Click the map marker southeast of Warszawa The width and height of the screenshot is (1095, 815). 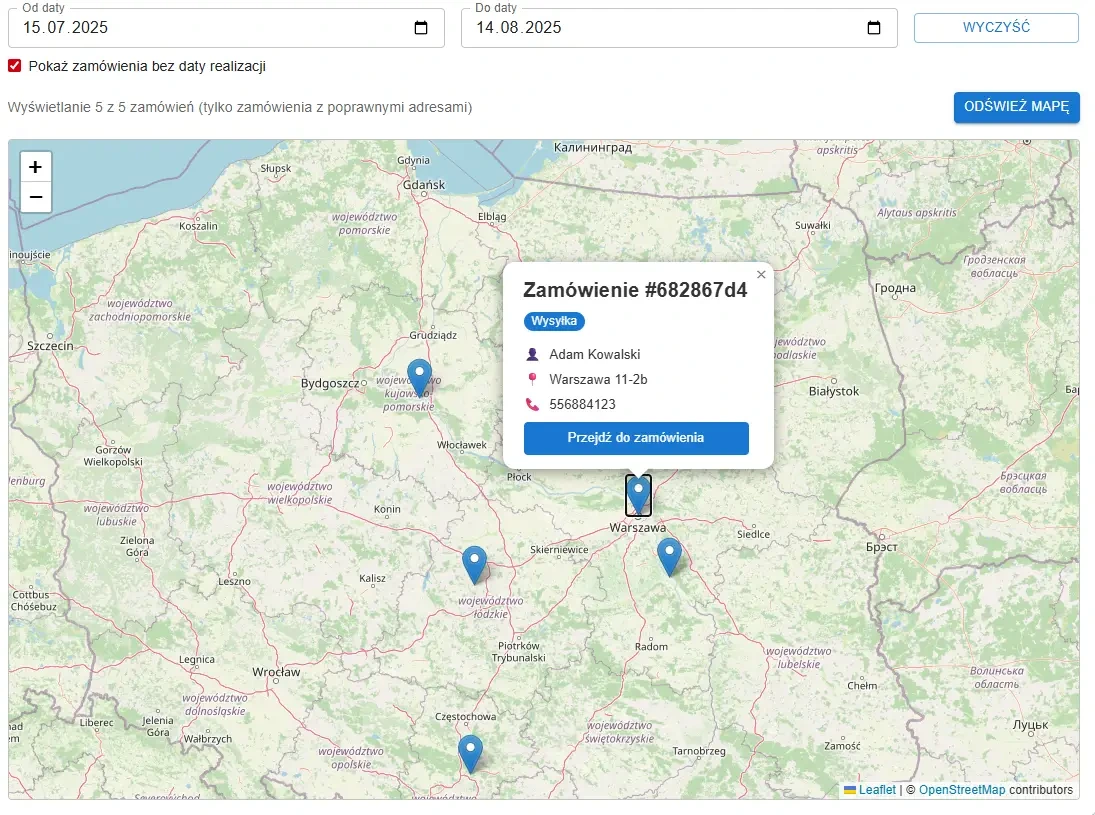click(x=669, y=557)
